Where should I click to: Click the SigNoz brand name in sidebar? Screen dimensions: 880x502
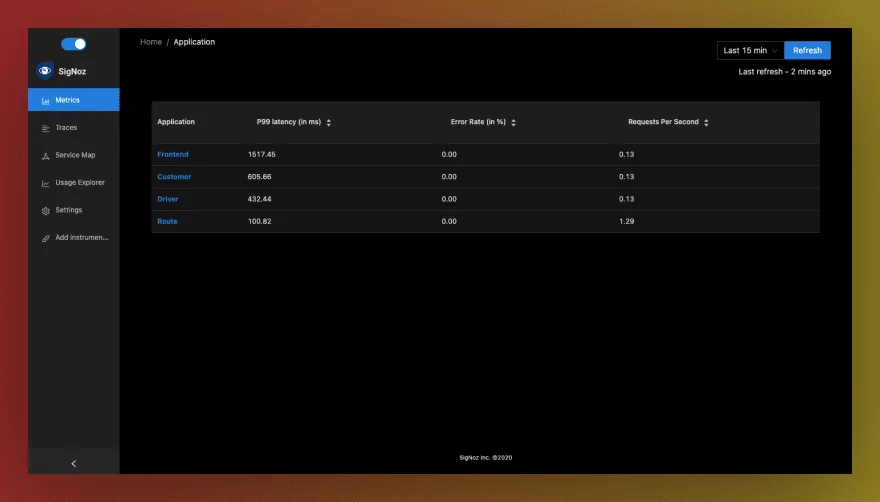72,71
